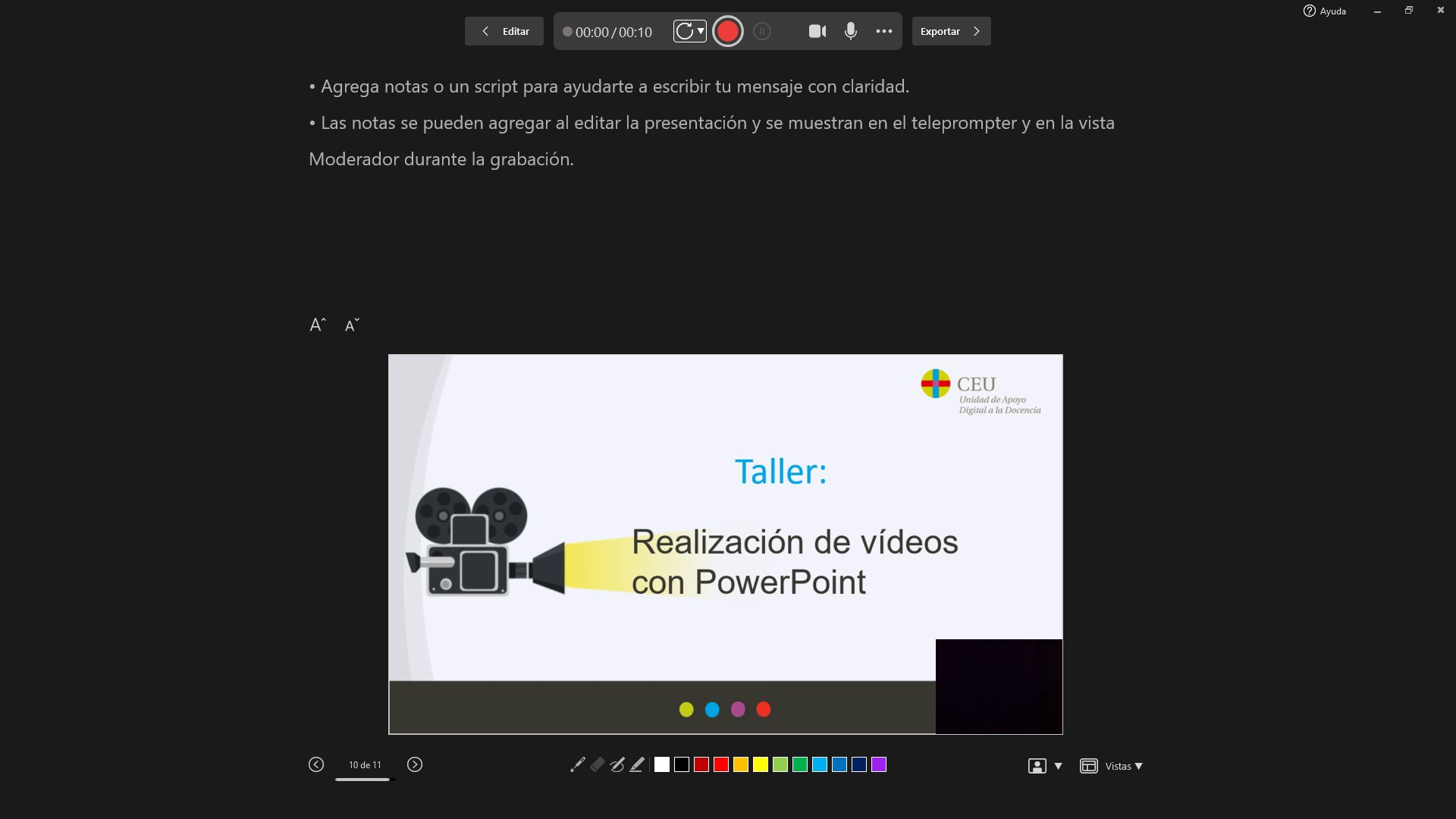Screen dimensions: 1456x819
Task: Go back to Editar
Action: coord(504,31)
